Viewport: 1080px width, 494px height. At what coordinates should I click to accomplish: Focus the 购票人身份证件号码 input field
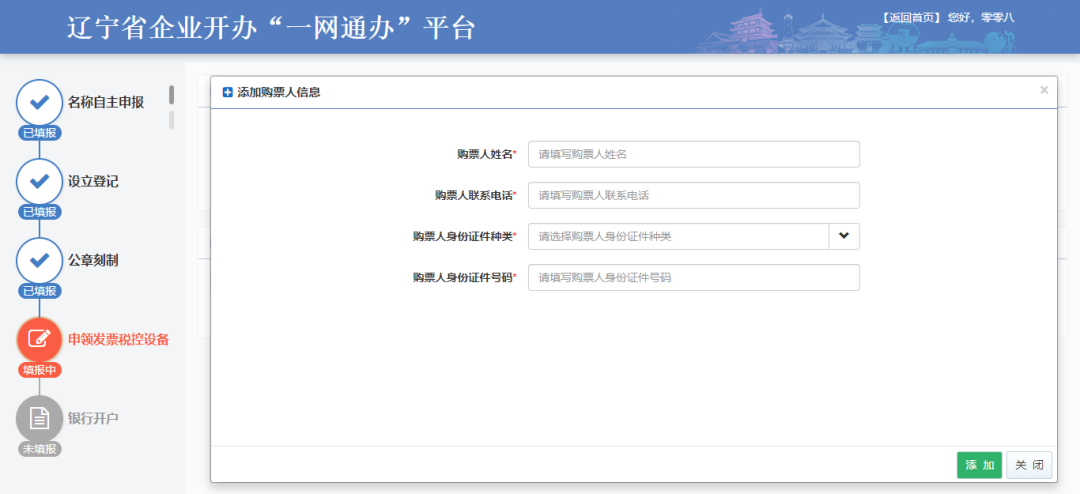point(694,278)
